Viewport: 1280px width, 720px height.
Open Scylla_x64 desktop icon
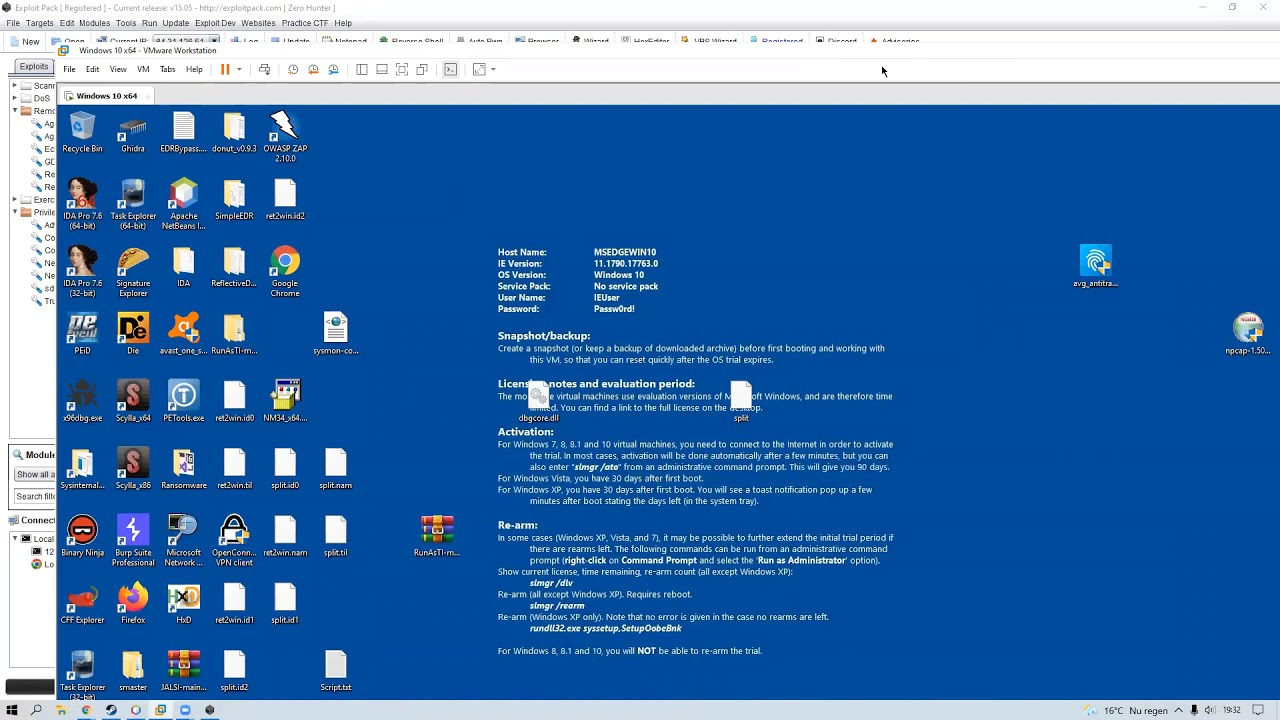[x=133, y=401]
